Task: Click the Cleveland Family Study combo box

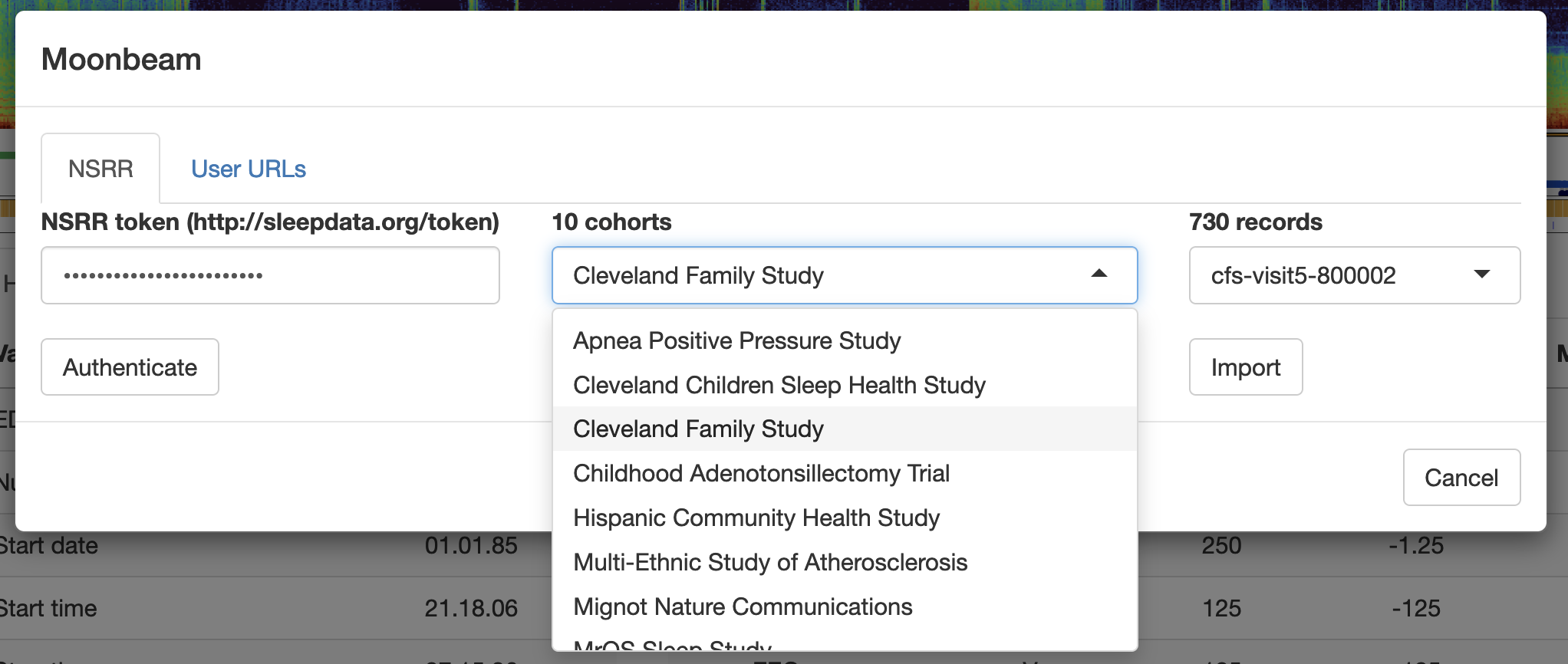Action: (821, 275)
